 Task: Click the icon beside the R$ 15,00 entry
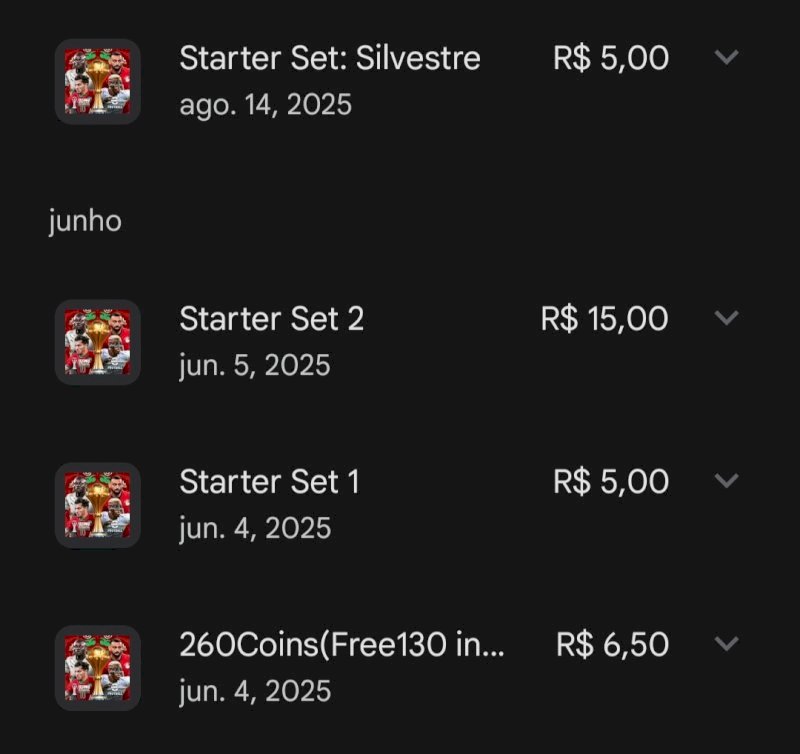[97, 339]
